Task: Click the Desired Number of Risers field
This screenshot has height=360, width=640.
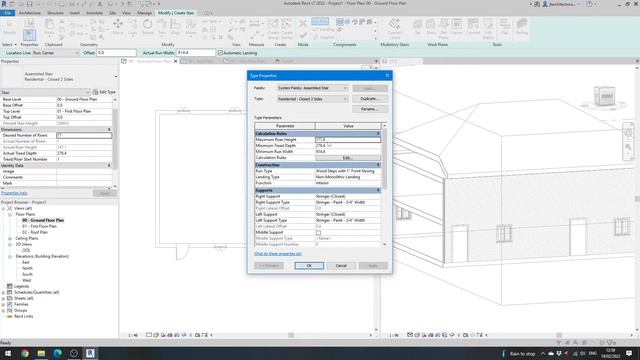Action: (x=84, y=135)
